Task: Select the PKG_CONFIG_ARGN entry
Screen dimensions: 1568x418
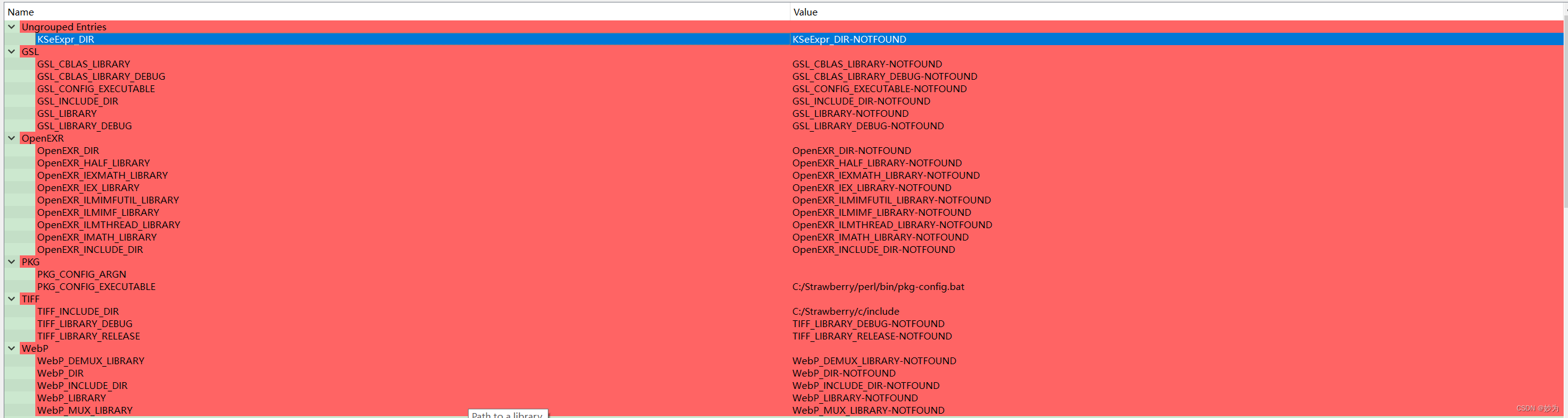Action: pos(82,275)
